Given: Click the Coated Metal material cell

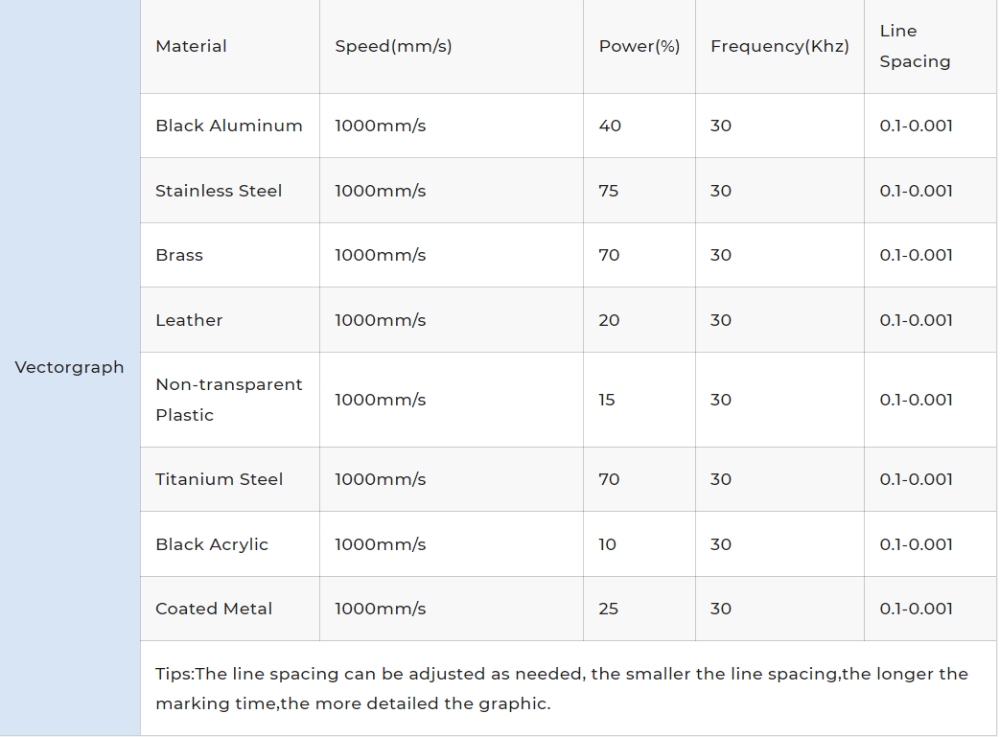Looking at the screenshot, I should pos(214,609).
